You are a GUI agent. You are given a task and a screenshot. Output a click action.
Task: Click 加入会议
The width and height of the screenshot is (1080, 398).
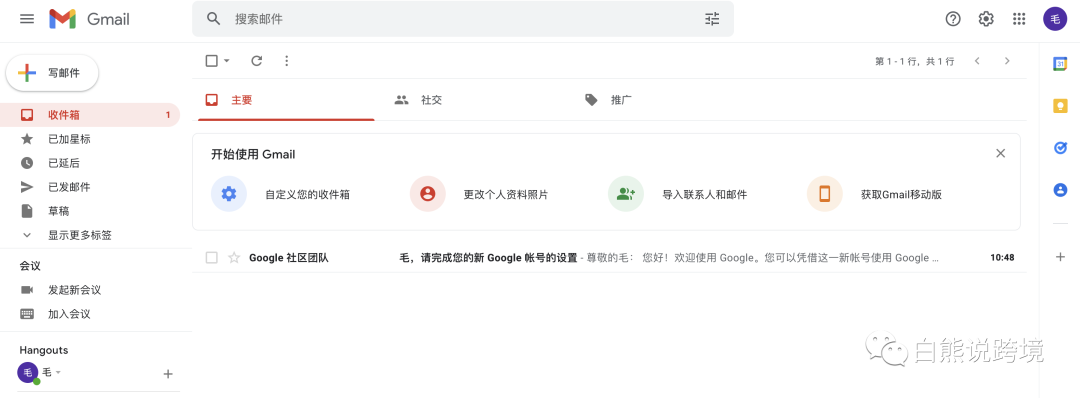(x=69, y=314)
